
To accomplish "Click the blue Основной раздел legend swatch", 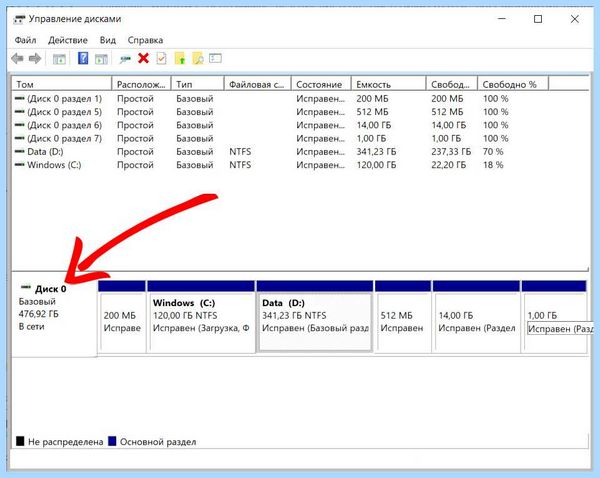I will click(x=112, y=441).
